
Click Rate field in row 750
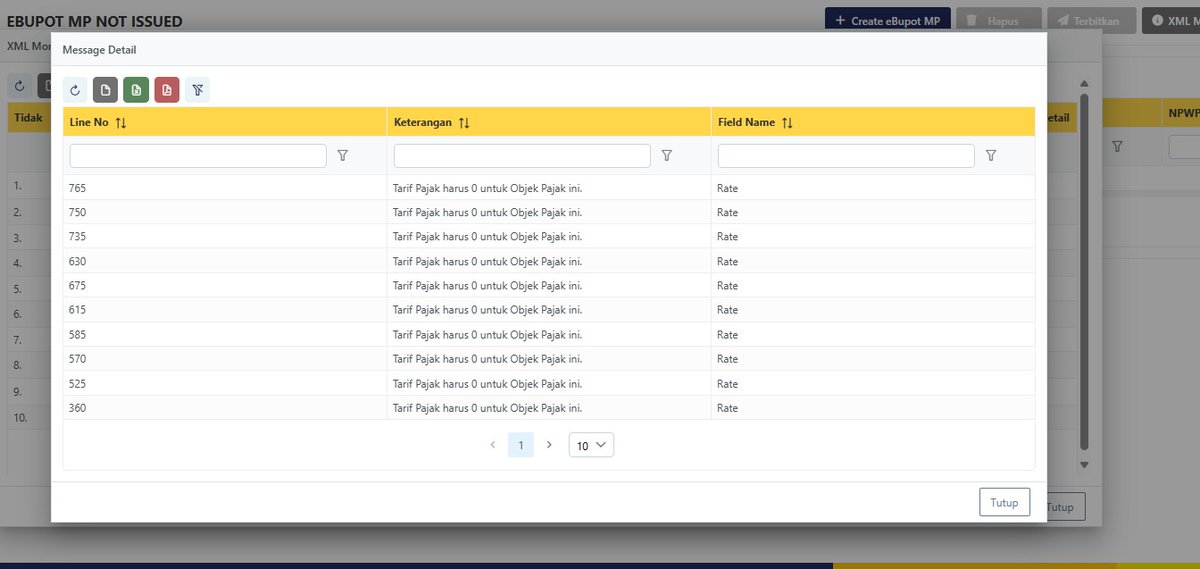[x=727, y=212]
